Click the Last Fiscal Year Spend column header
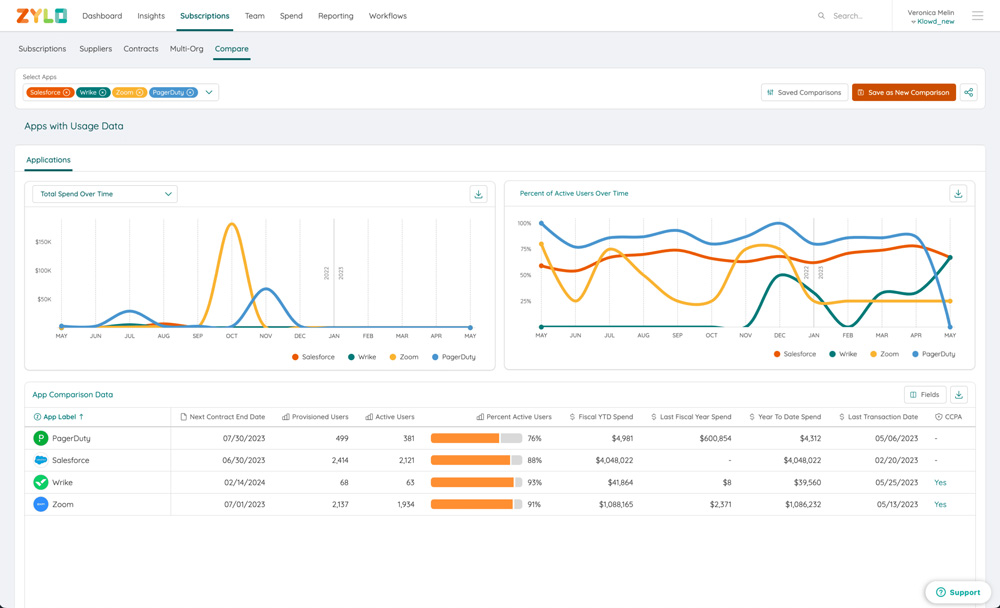 pos(691,417)
